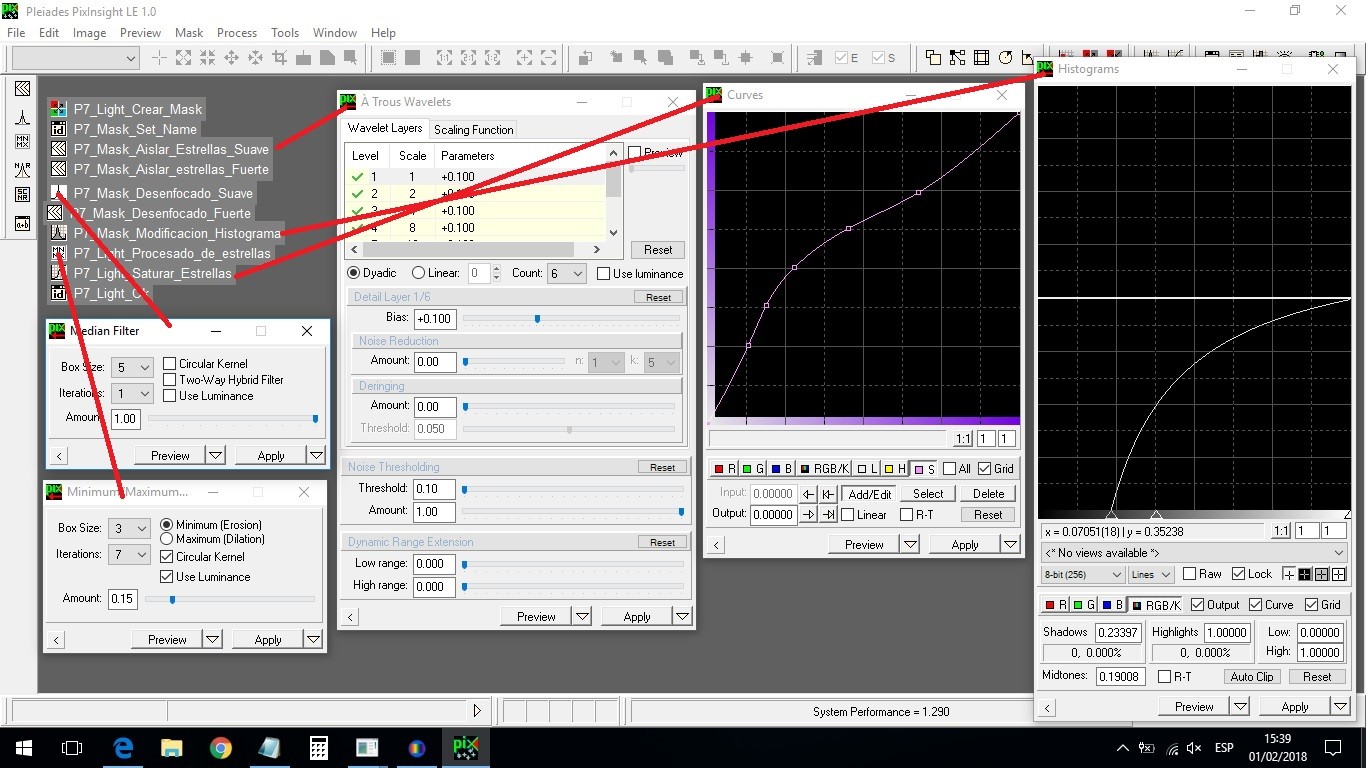The height and width of the screenshot is (768, 1368).
Task: Click Curves jump-to-last-point arrow icon
Action: [828, 514]
